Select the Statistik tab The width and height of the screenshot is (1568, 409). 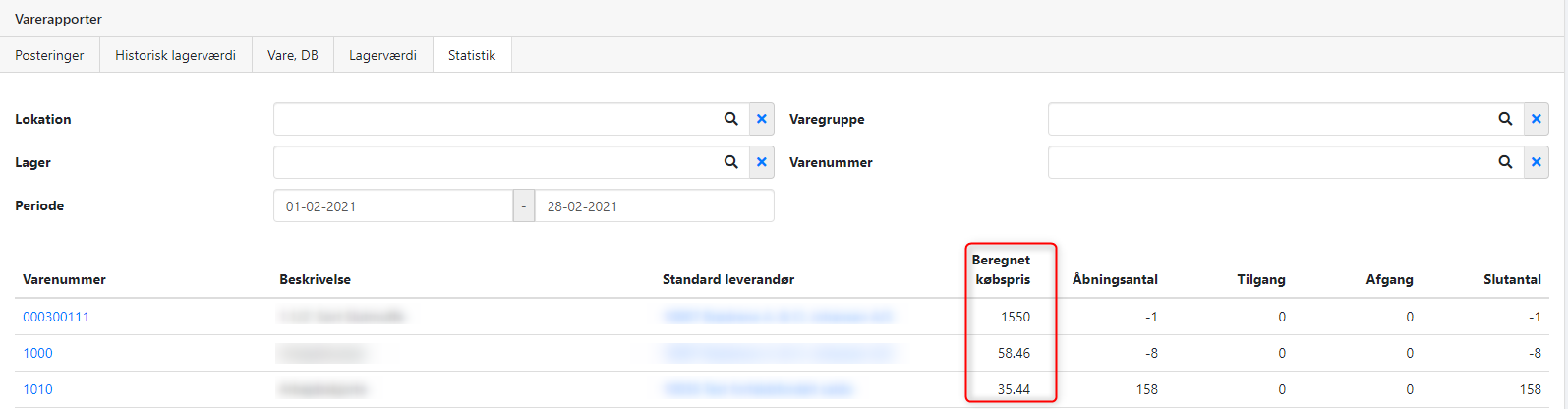click(472, 55)
